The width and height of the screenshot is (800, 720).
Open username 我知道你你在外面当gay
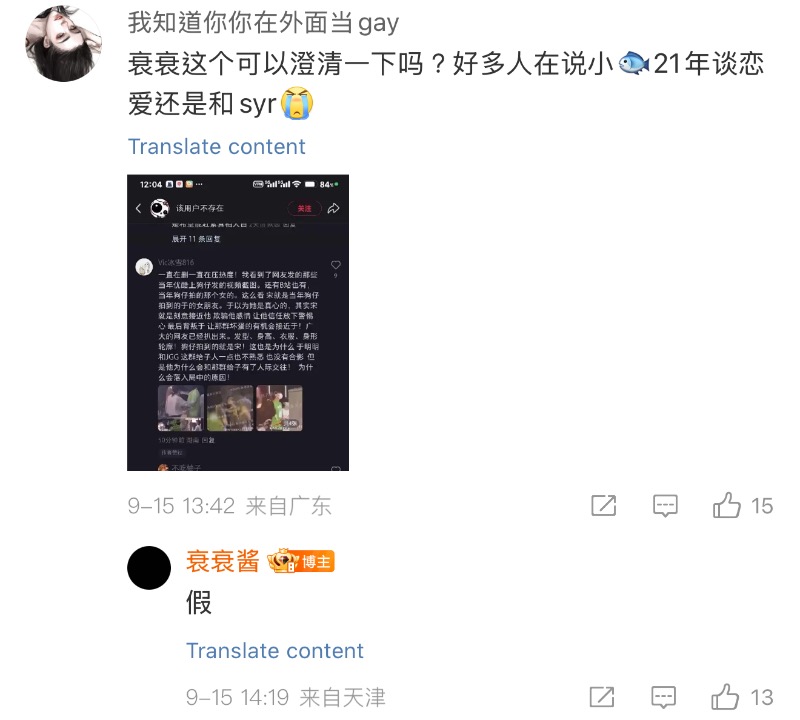pyautogui.click(x=263, y=23)
